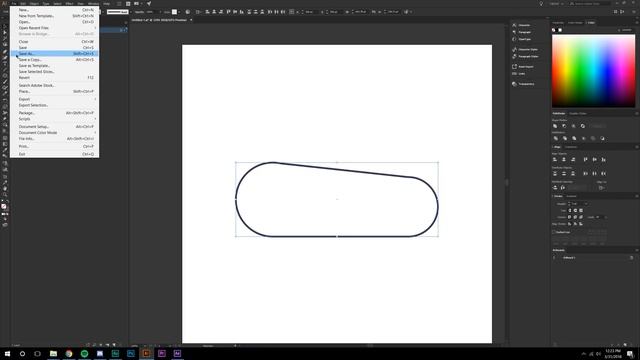
Task: Toggle Round Cap in Stroke panel
Action: pyautogui.click(x=575, y=211)
